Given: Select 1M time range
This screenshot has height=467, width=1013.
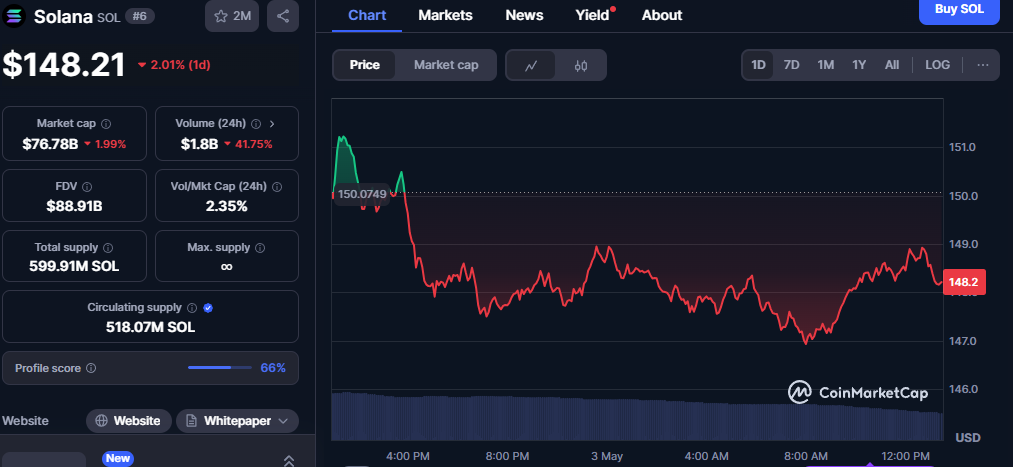Looking at the screenshot, I should (826, 65).
